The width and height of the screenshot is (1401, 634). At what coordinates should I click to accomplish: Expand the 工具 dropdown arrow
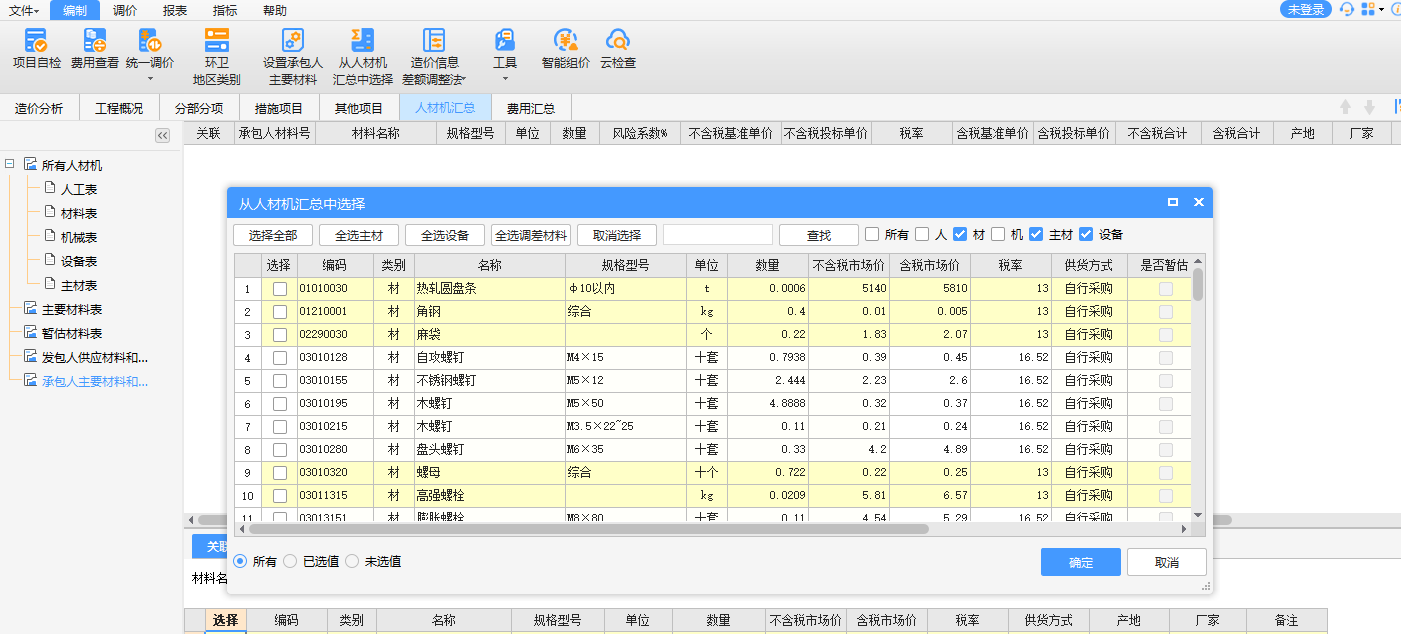pyautogui.click(x=505, y=78)
